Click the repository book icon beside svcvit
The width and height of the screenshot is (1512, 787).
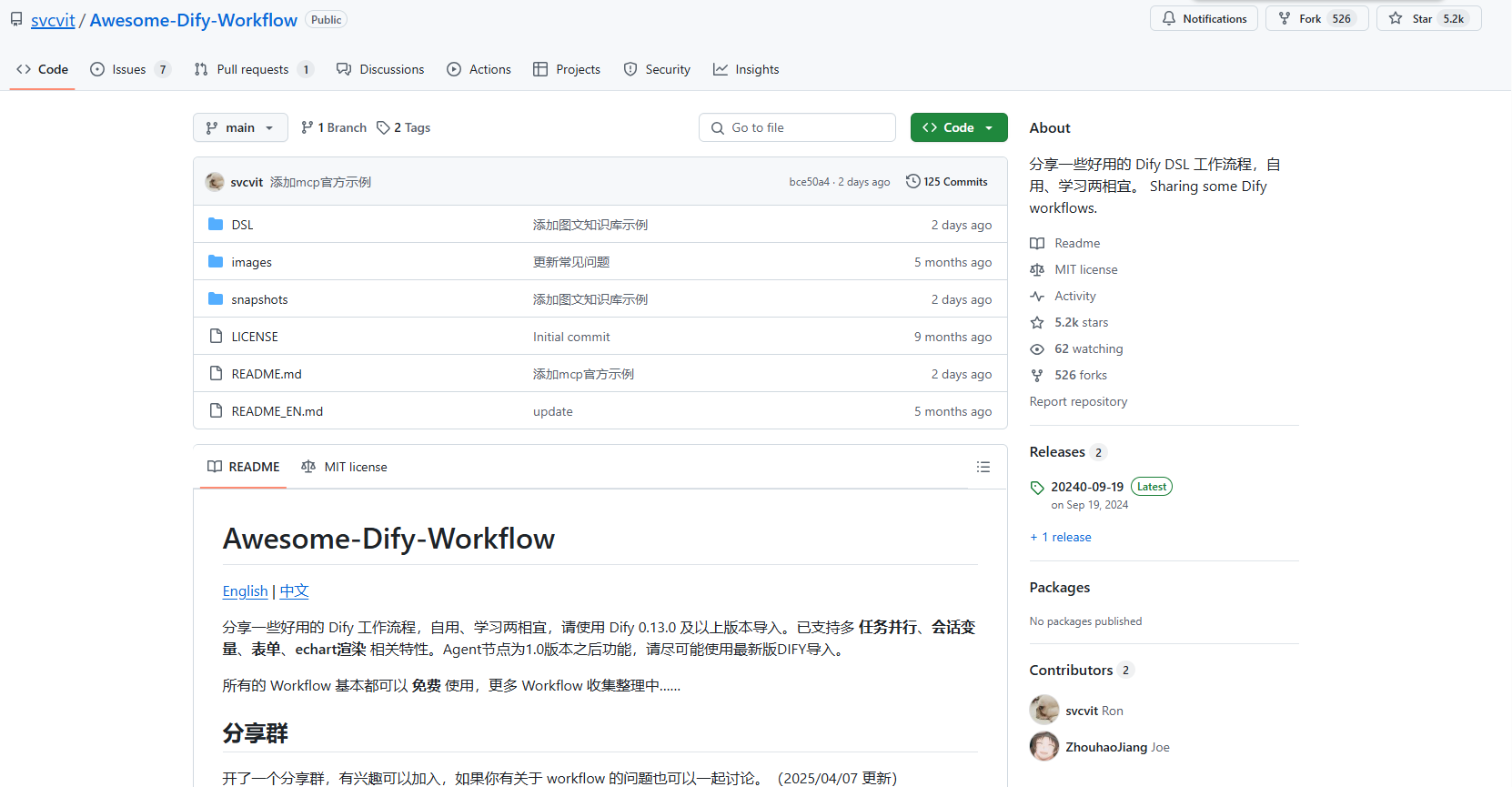[x=16, y=19]
